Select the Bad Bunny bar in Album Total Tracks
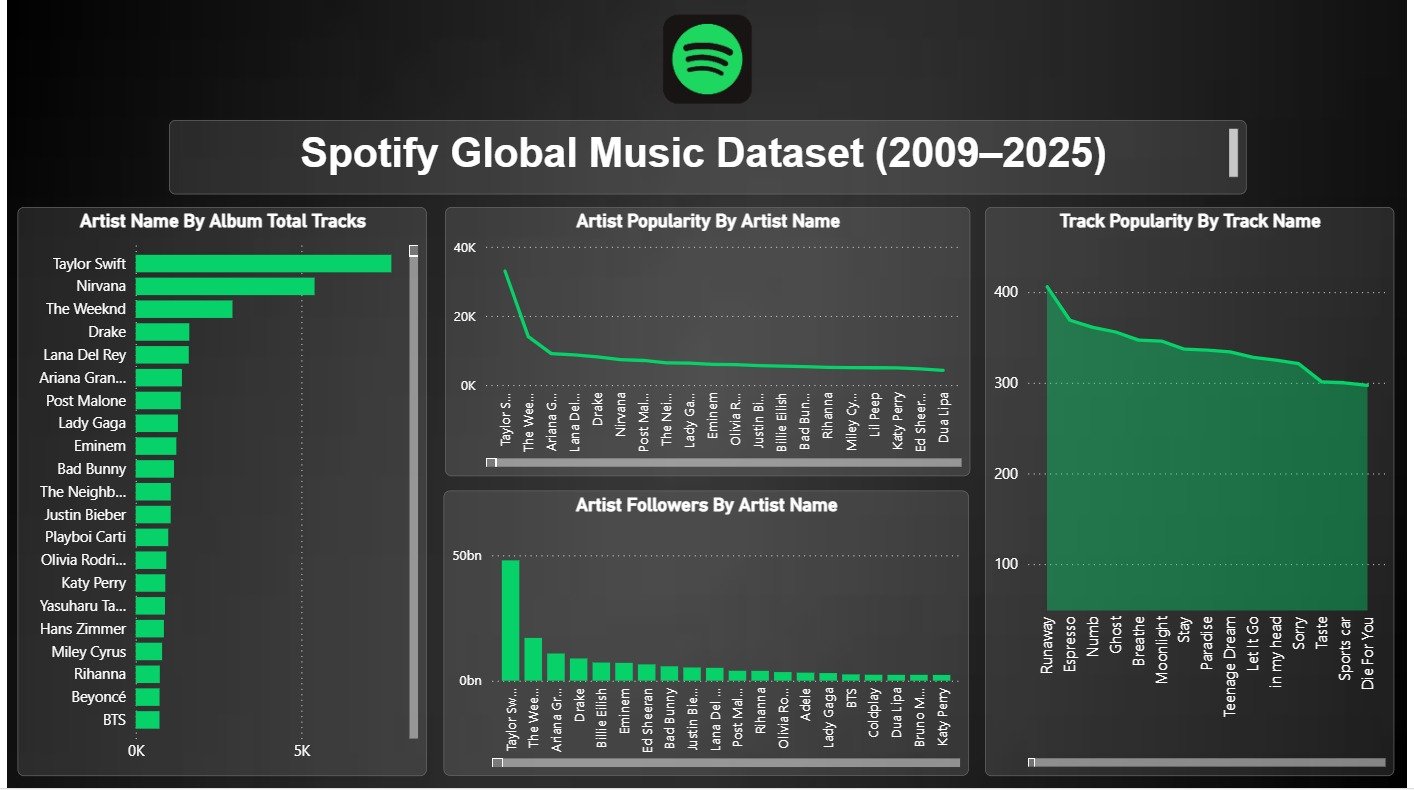The width and height of the screenshot is (1414, 790). pos(155,469)
